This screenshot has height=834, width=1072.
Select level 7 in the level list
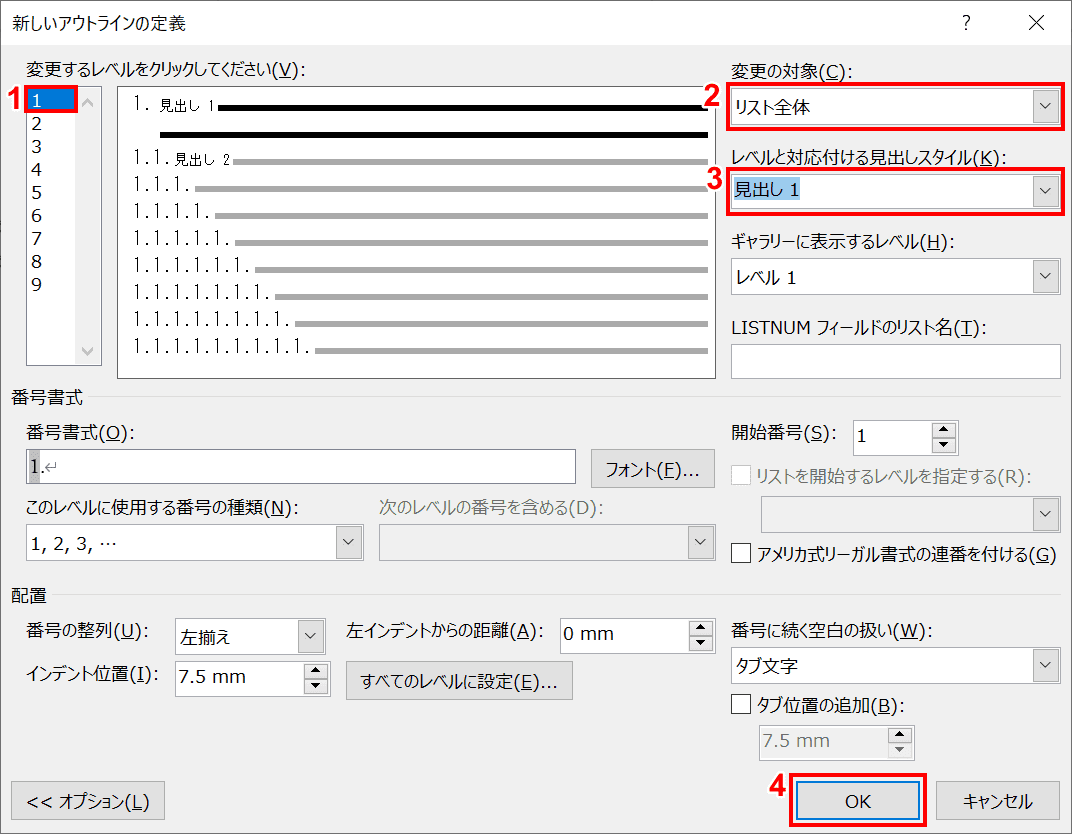tap(51, 239)
